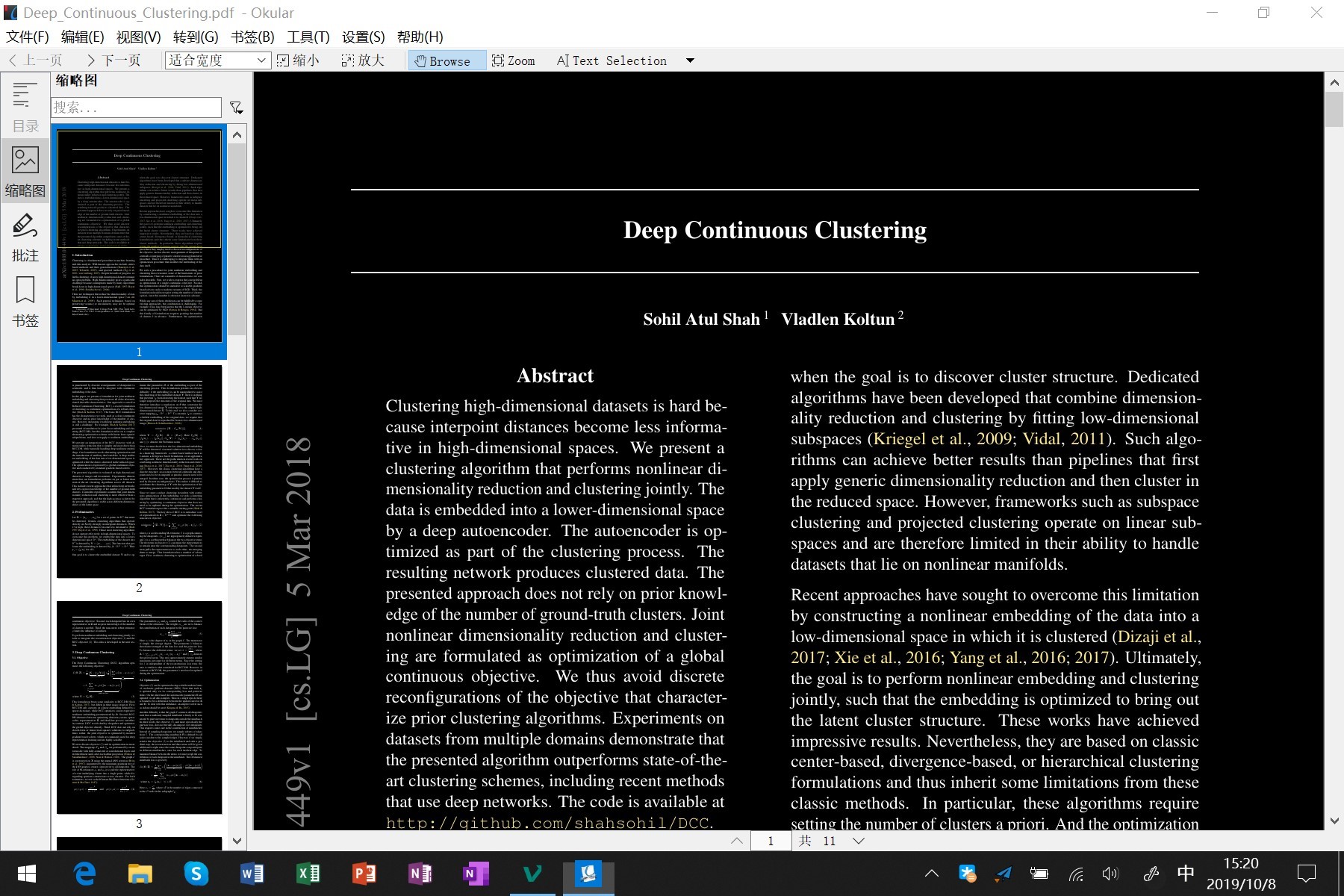This screenshot has height=896, width=1344.
Task: Open Excel from the taskbar
Action: click(x=308, y=874)
